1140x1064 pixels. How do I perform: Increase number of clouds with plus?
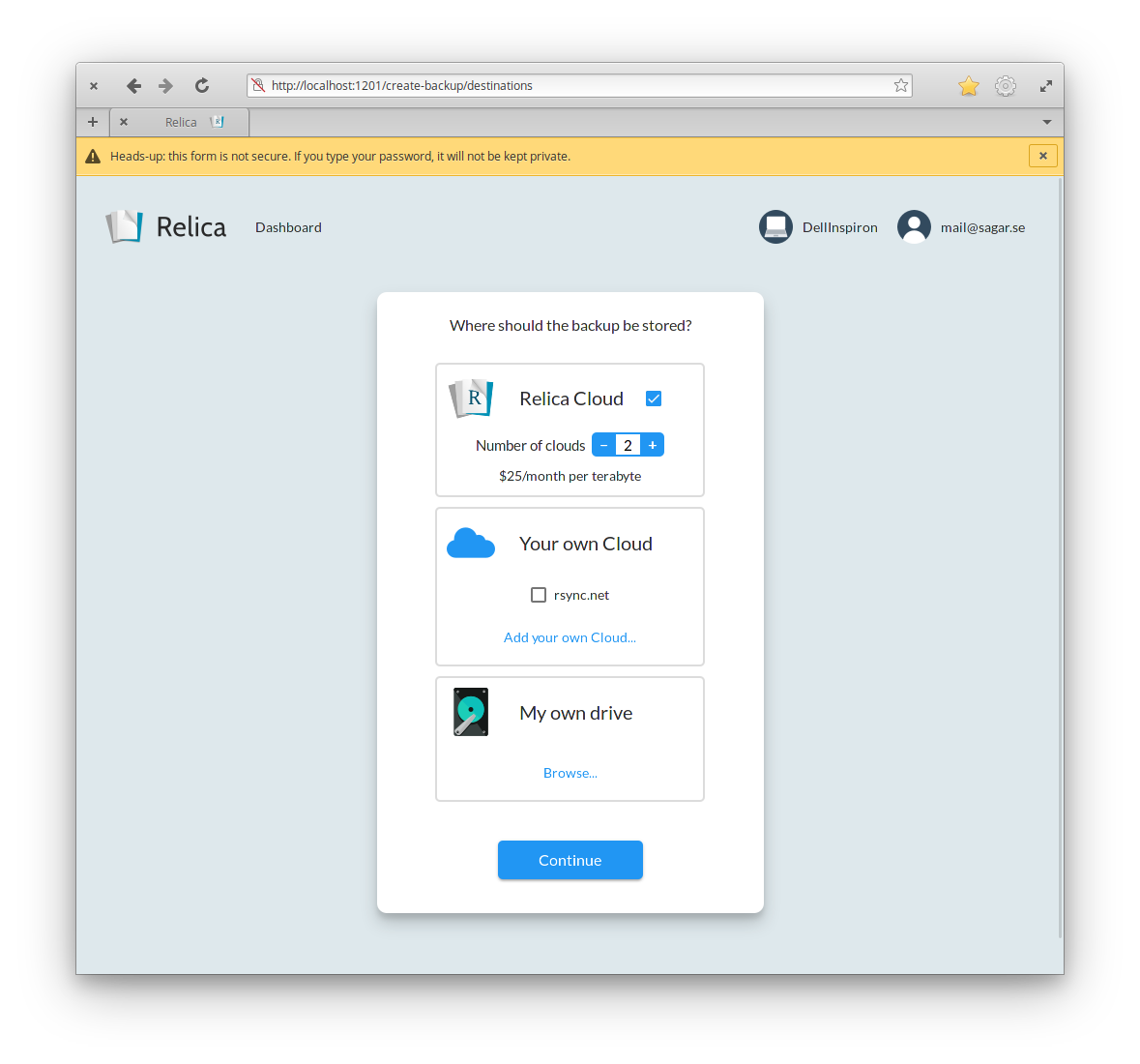[x=653, y=445]
